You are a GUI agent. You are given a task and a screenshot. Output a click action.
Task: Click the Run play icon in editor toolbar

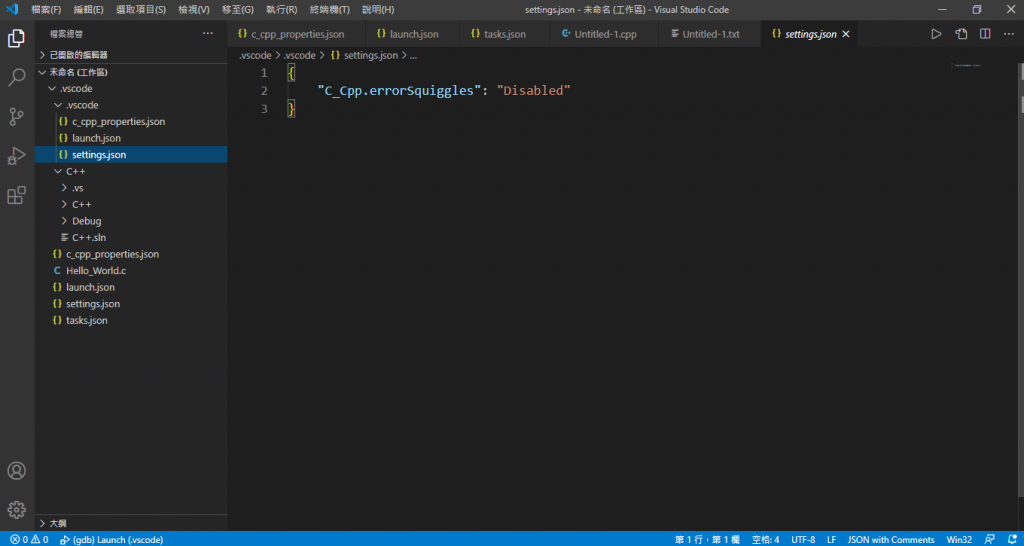click(x=936, y=34)
